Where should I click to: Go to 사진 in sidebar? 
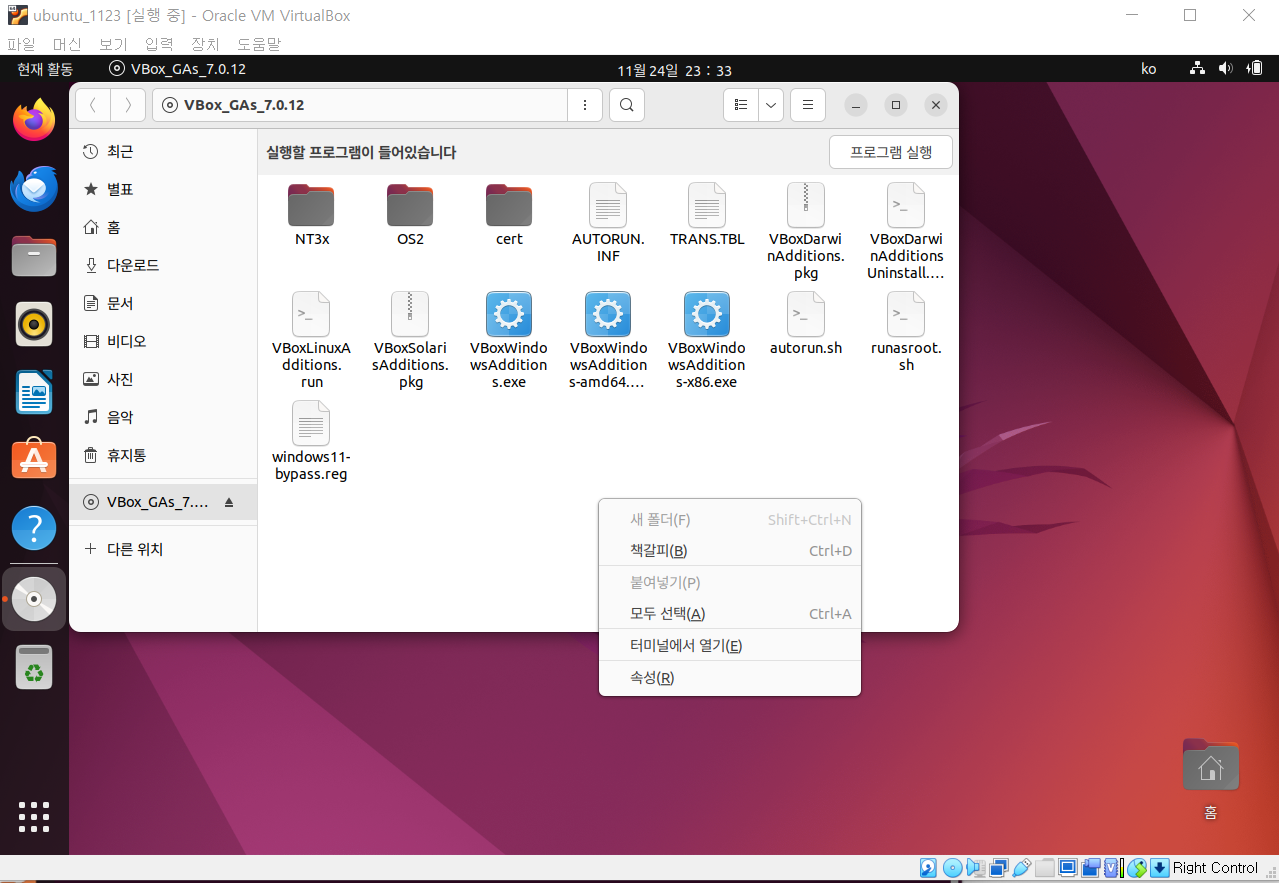click(x=163, y=379)
